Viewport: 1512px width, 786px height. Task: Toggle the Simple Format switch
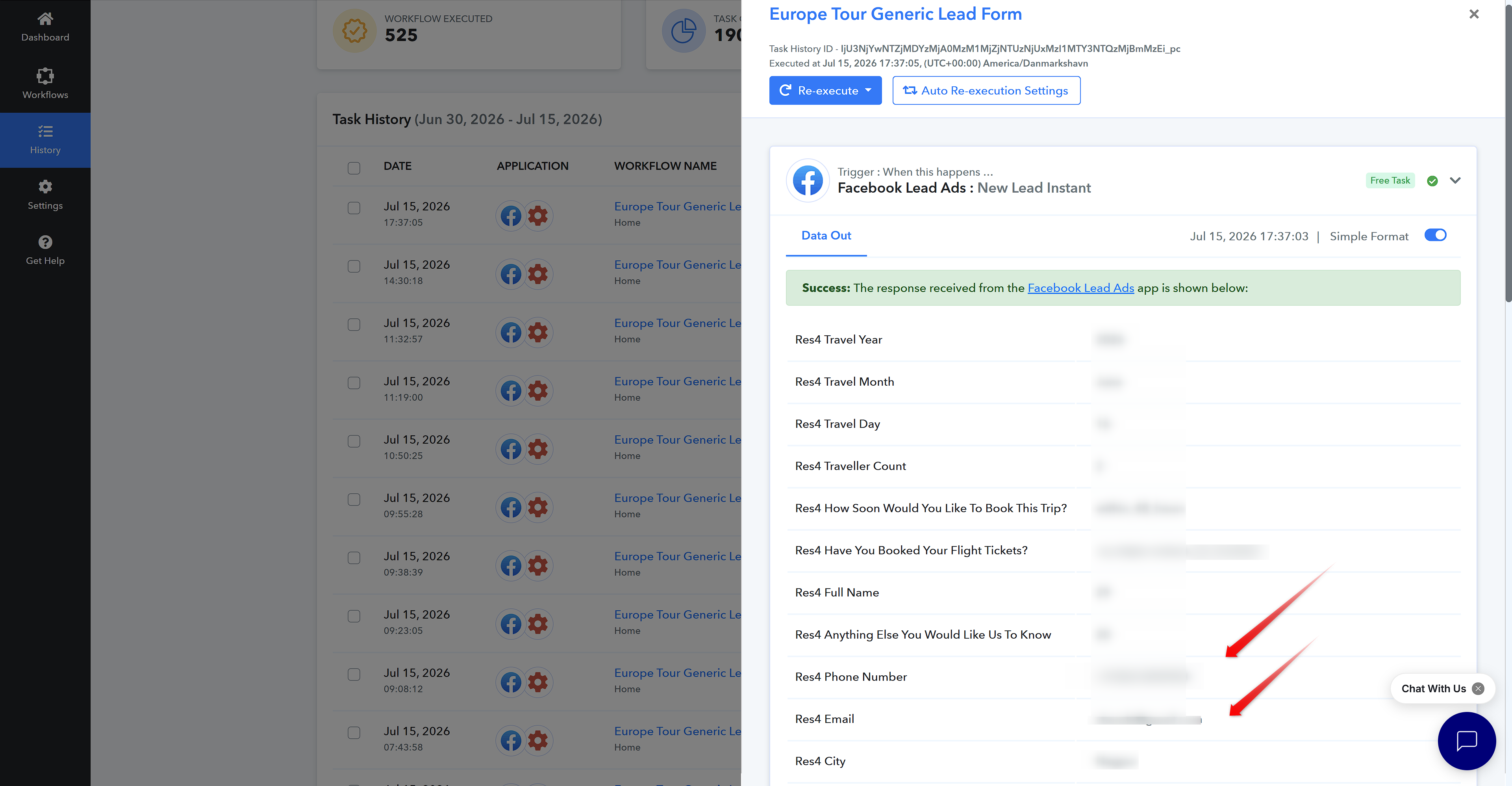pos(1435,236)
